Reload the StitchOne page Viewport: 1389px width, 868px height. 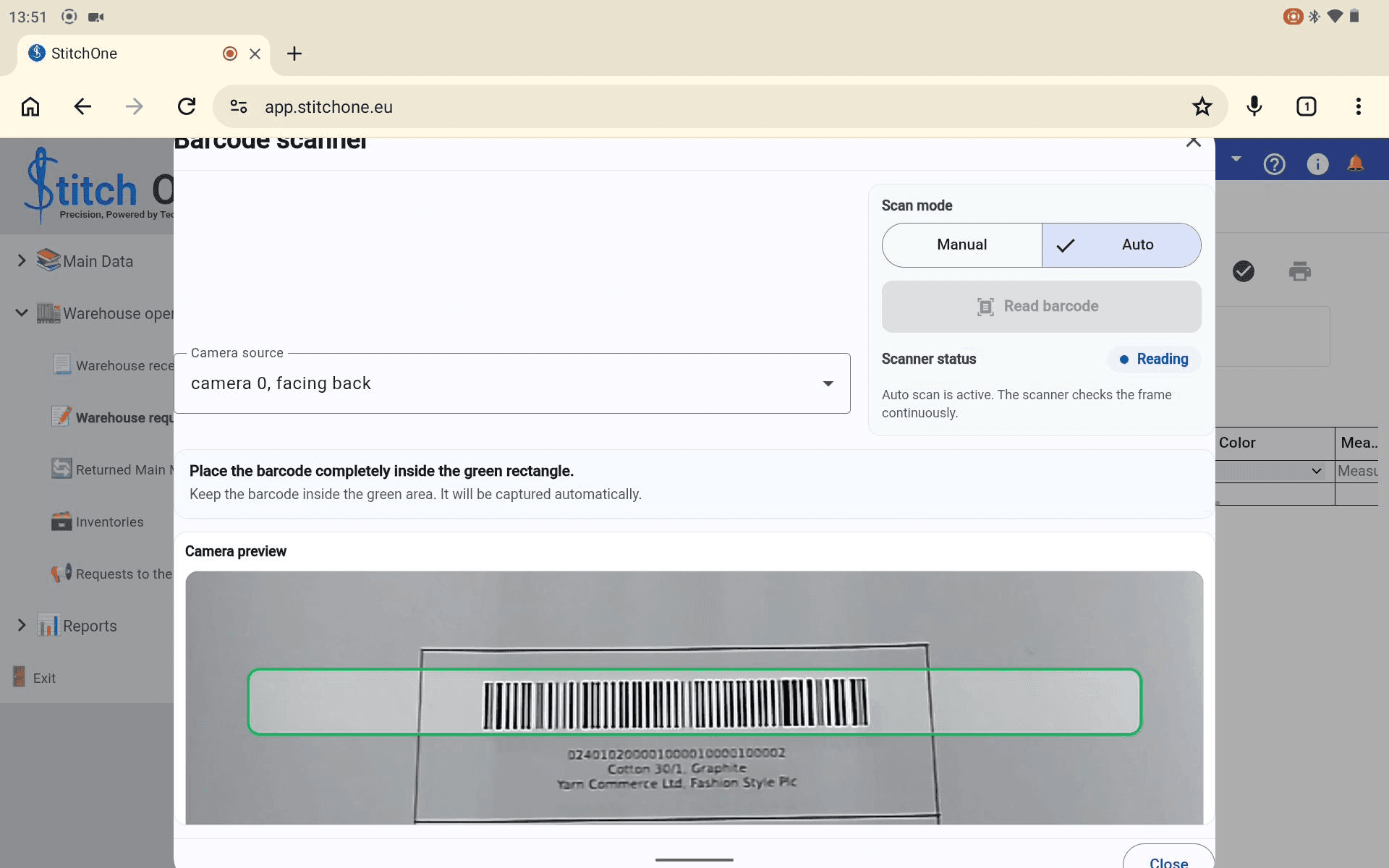coord(187,107)
